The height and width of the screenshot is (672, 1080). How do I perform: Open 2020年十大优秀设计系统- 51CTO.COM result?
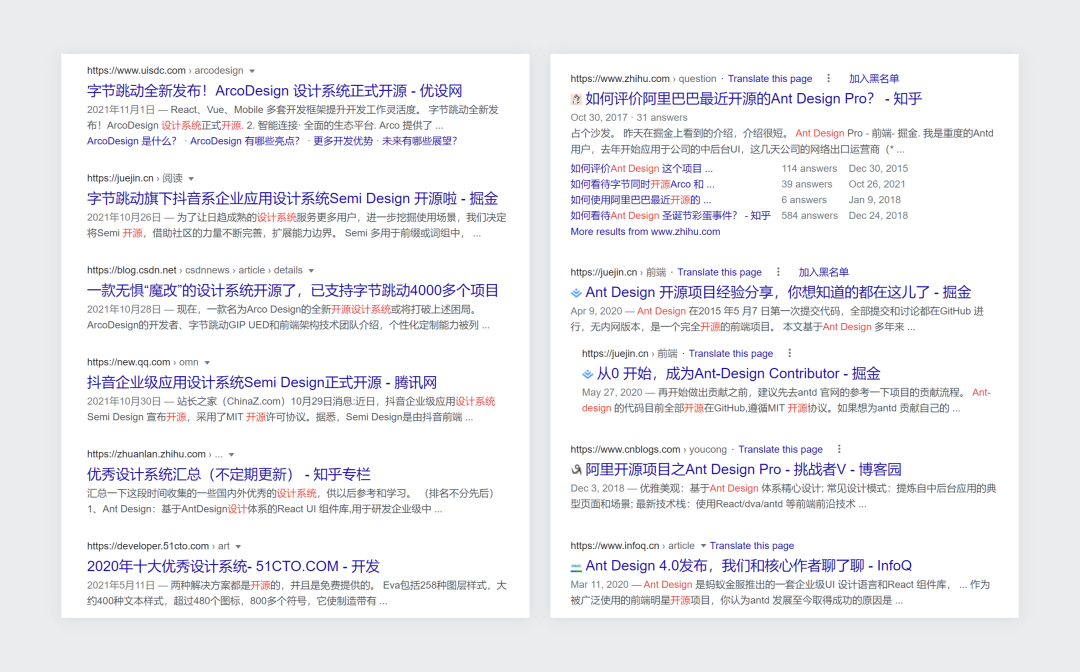[233, 566]
